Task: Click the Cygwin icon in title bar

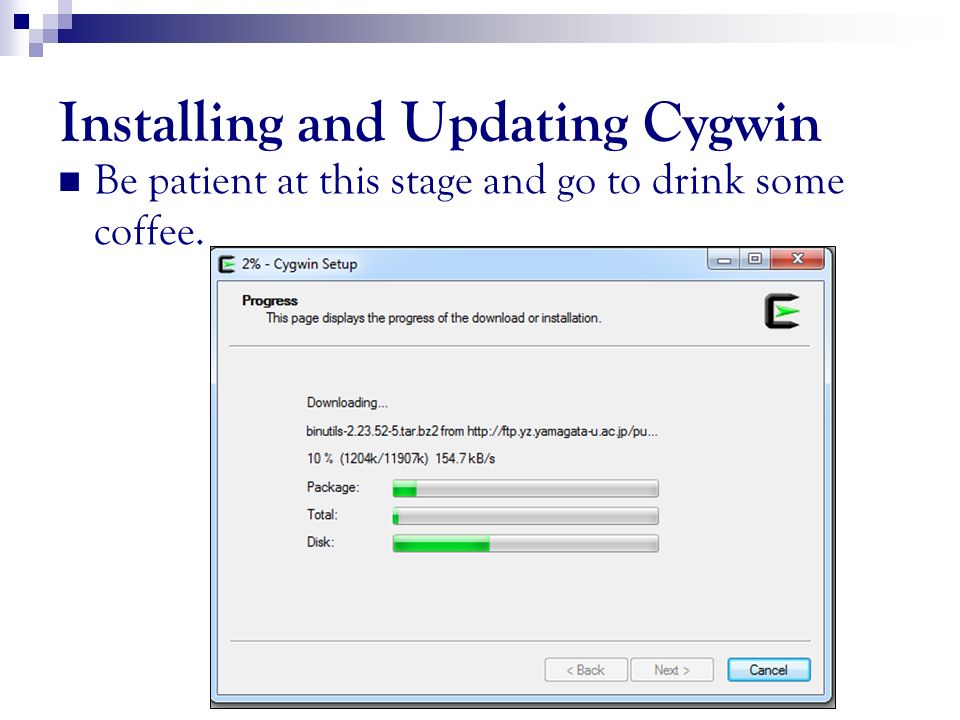Action: tap(227, 264)
